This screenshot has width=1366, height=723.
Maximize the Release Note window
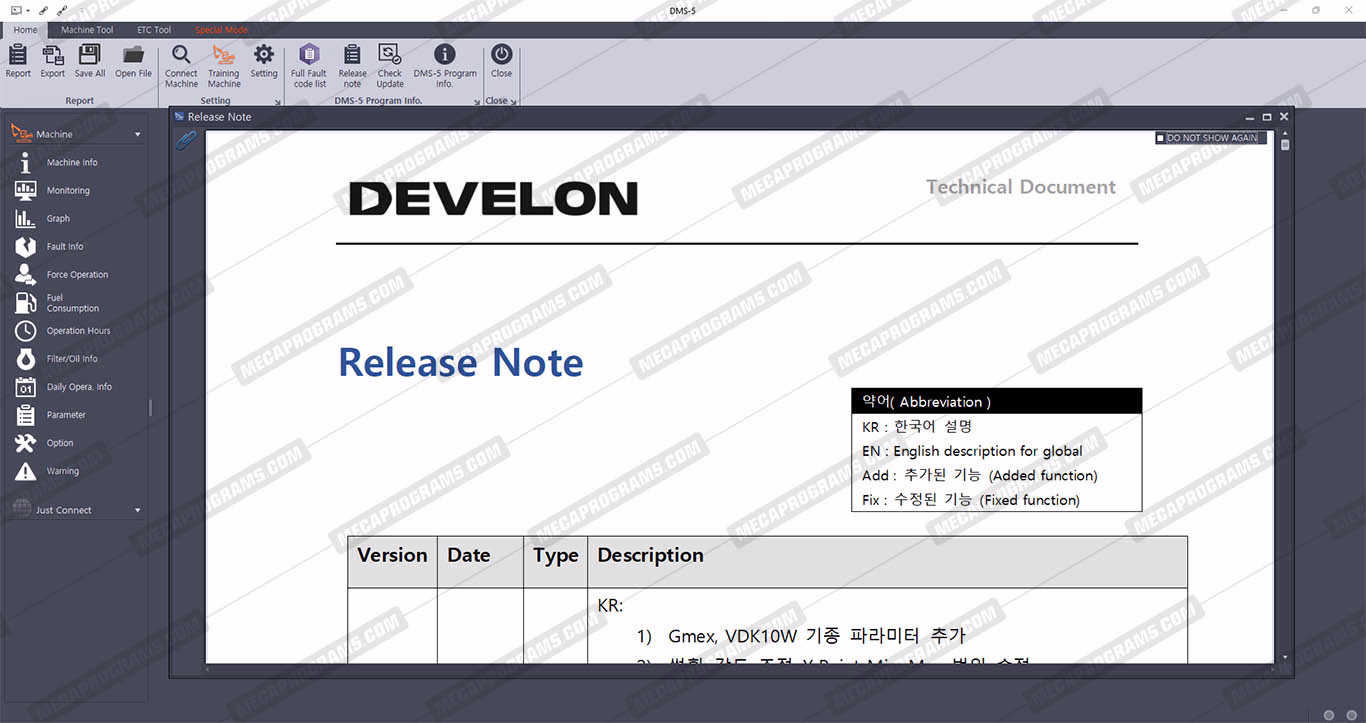click(x=1267, y=116)
